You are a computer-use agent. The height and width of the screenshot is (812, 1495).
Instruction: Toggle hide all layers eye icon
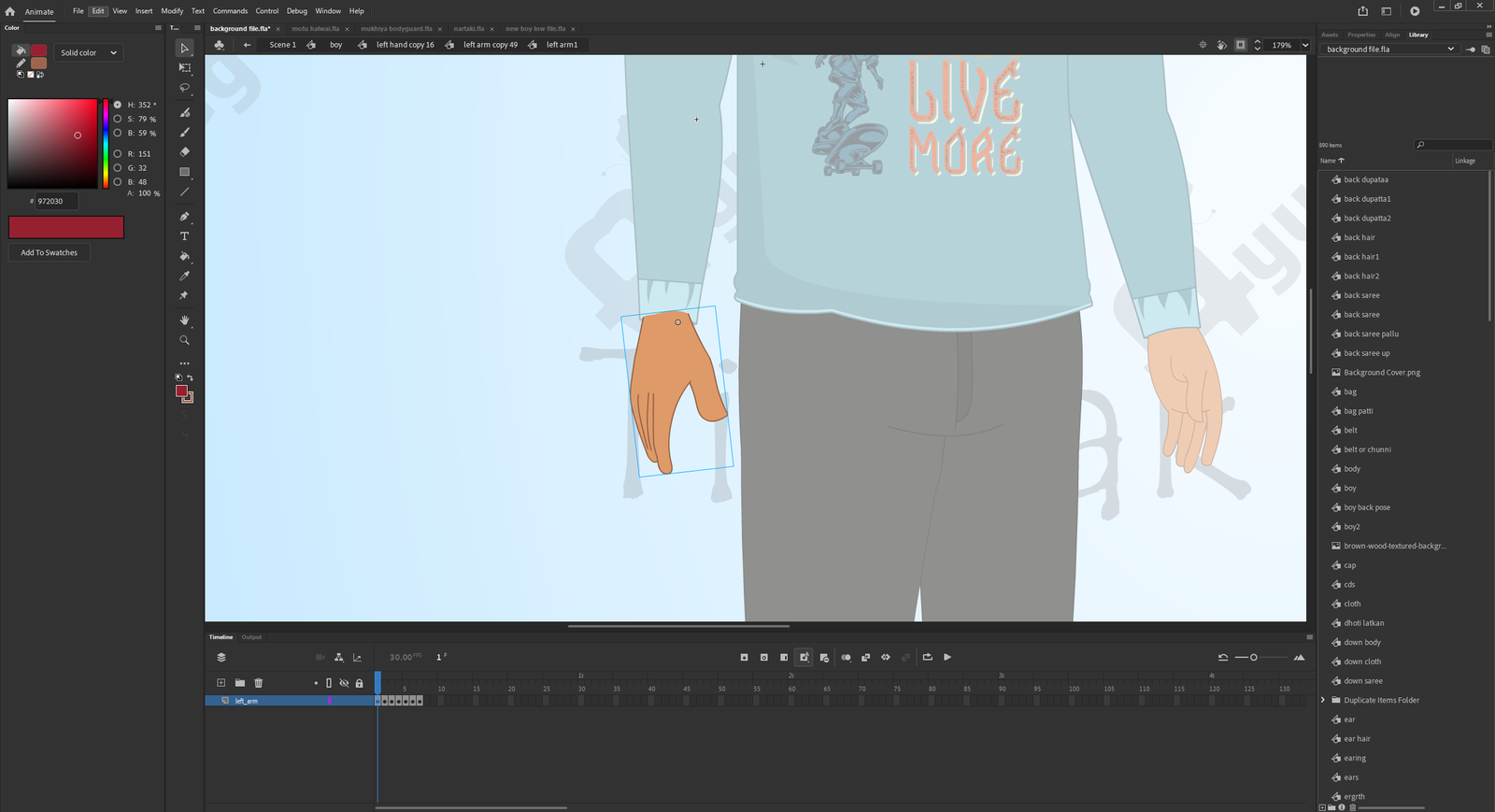click(x=344, y=683)
